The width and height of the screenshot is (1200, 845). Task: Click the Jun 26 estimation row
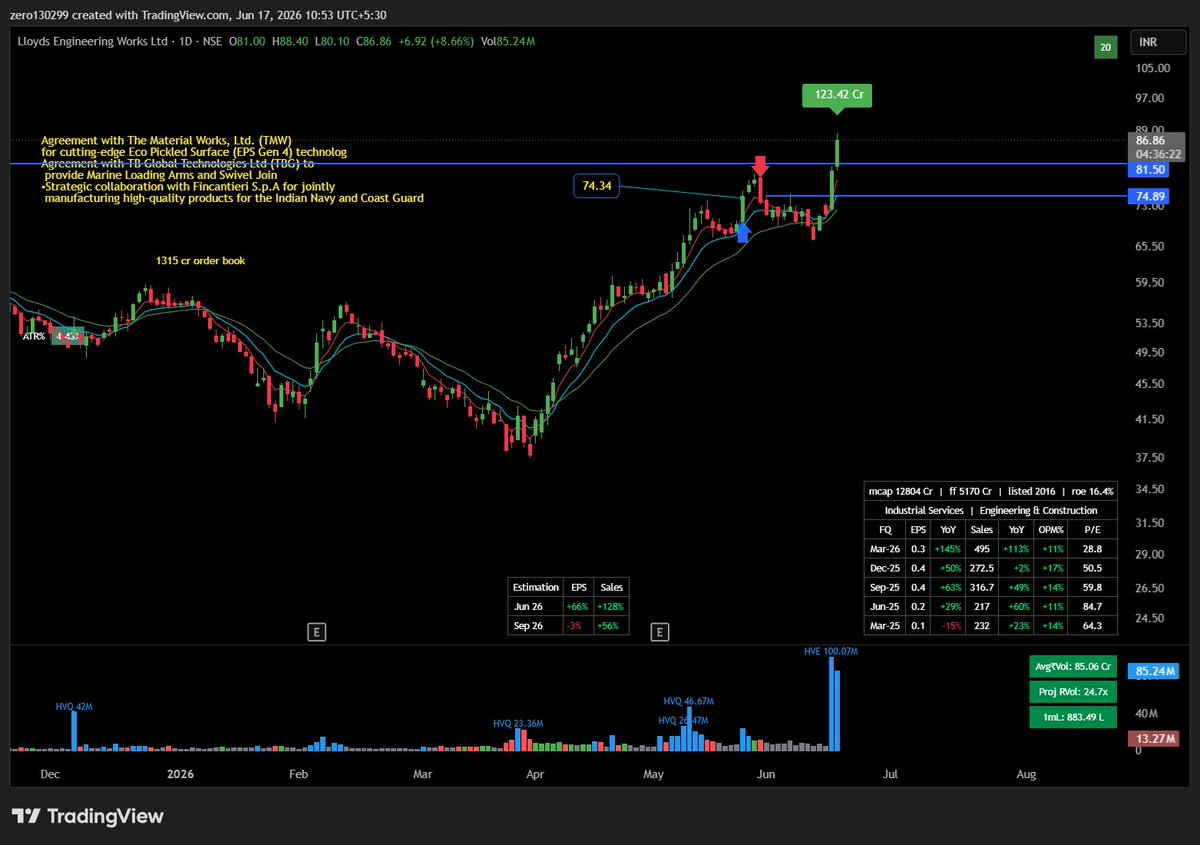click(569, 606)
